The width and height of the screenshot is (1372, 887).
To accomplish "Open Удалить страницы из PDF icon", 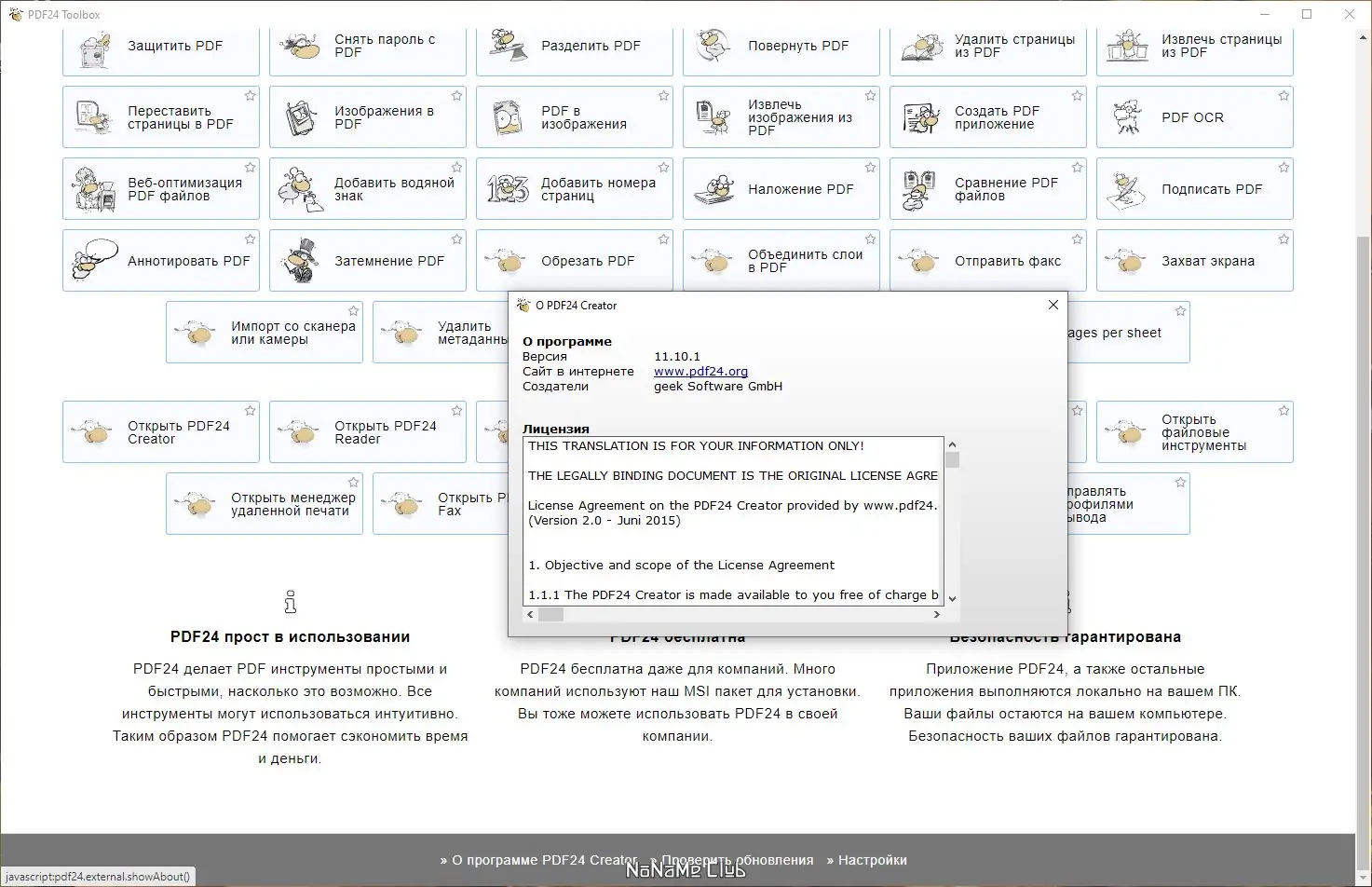I will [922, 46].
